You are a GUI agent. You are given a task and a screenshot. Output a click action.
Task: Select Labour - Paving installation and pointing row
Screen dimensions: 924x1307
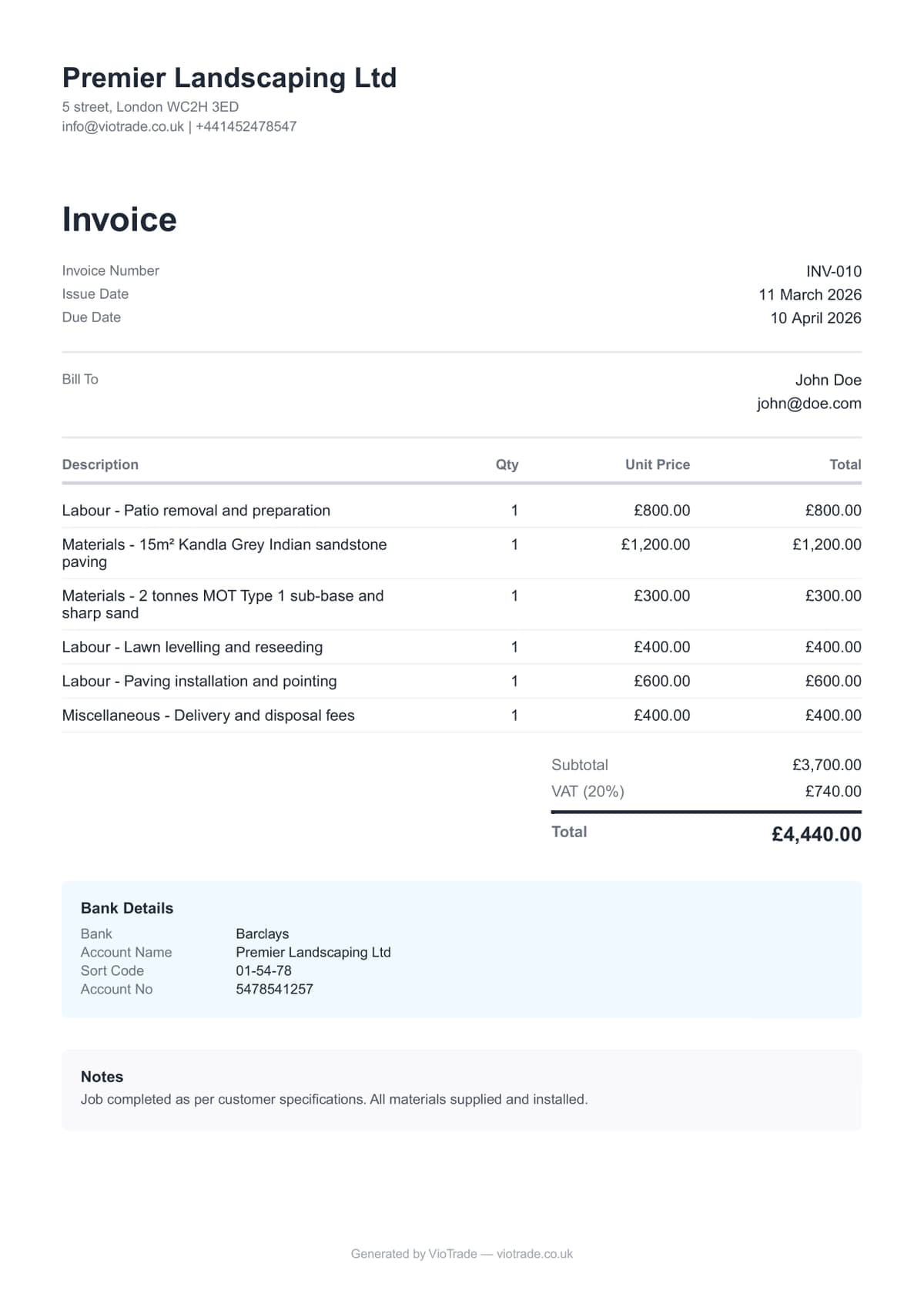tap(462, 681)
